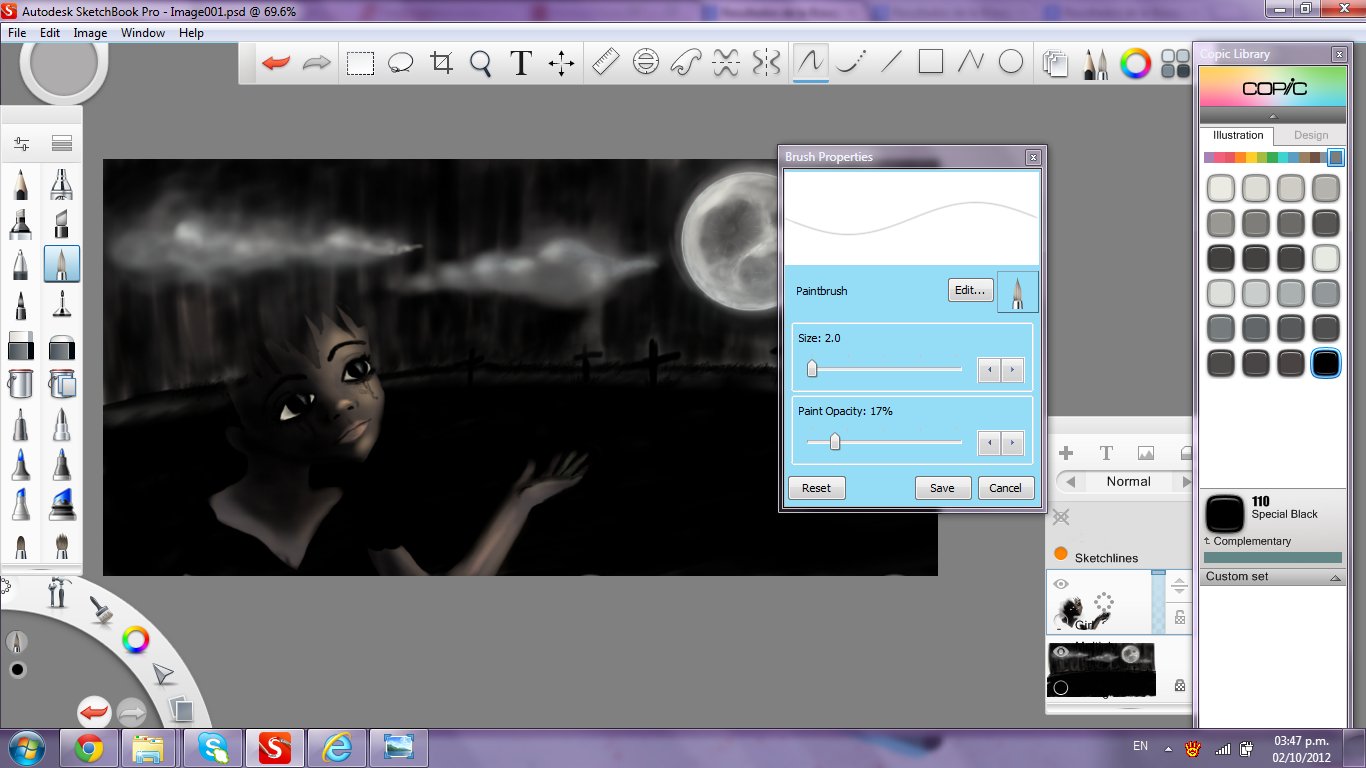Click the teal Complementary color bar
Screen dimensions: 1366x768
[1273, 558]
